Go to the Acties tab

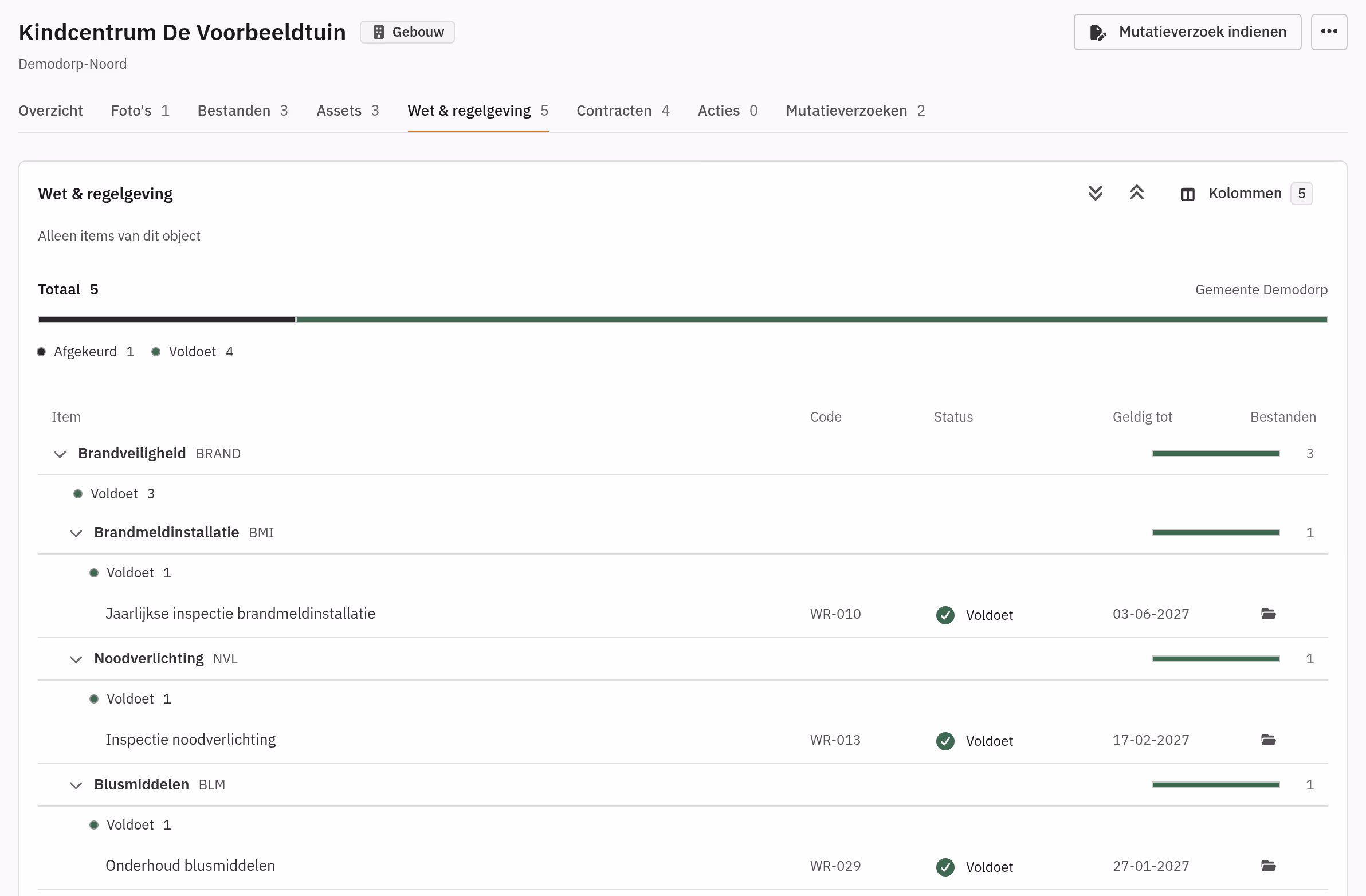[728, 111]
